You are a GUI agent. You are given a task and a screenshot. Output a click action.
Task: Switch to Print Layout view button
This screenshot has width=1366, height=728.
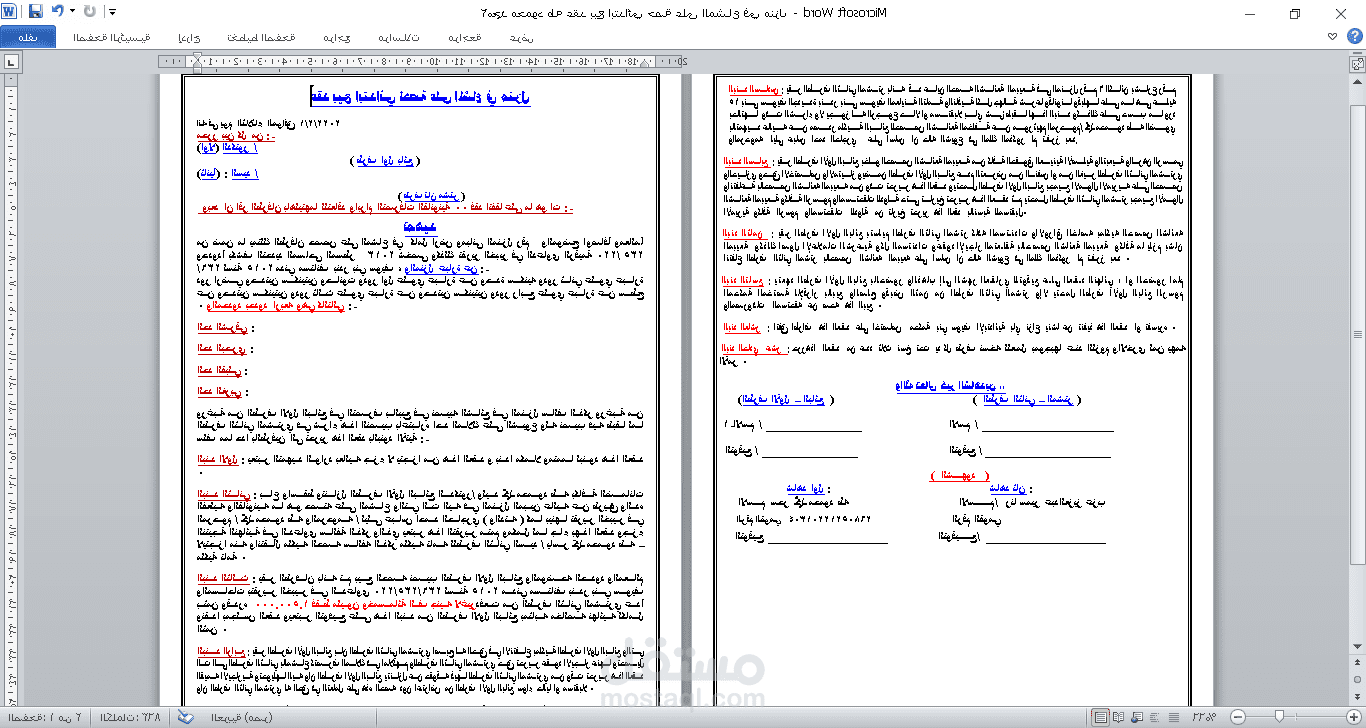1100,717
